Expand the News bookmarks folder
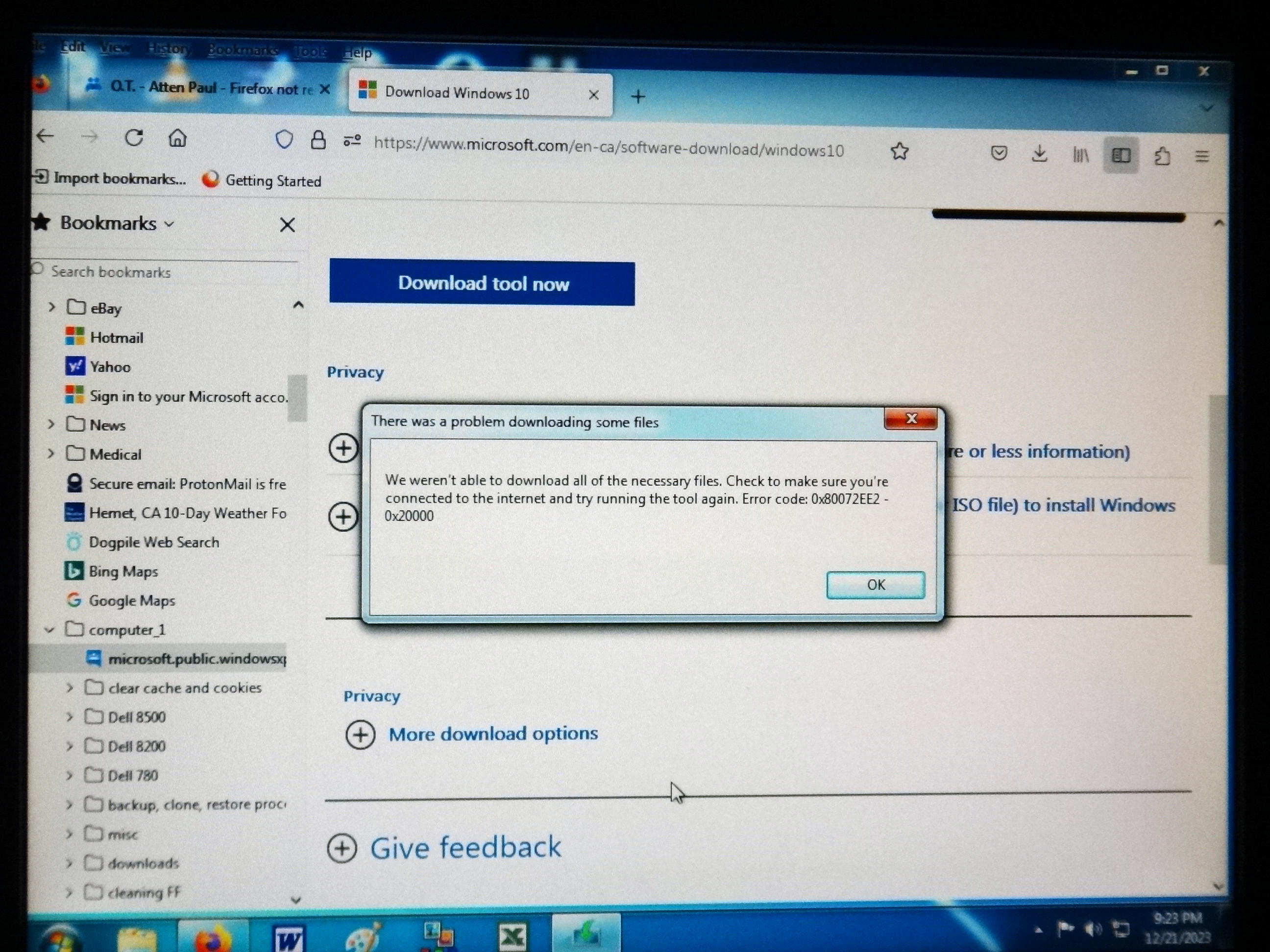This screenshot has height=952, width=1270. [x=51, y=424]
